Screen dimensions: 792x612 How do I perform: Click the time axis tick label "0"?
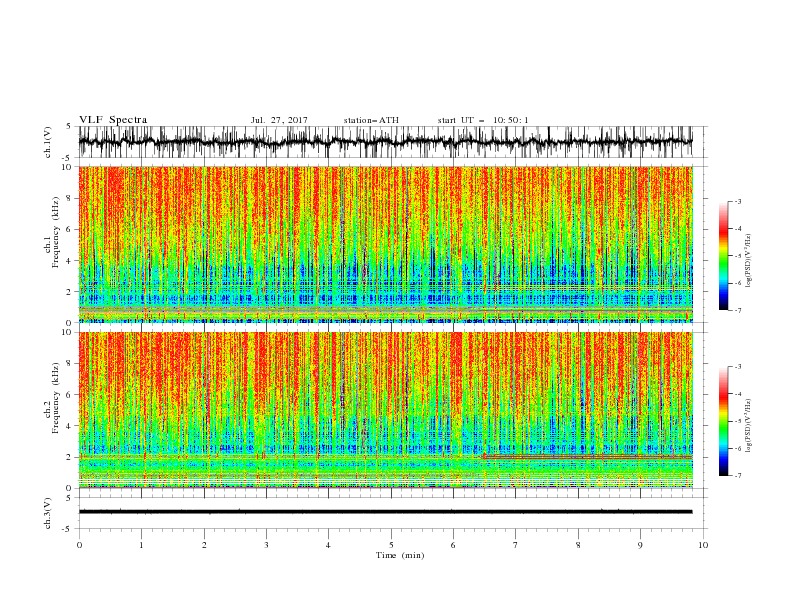(x=79, y=545)
